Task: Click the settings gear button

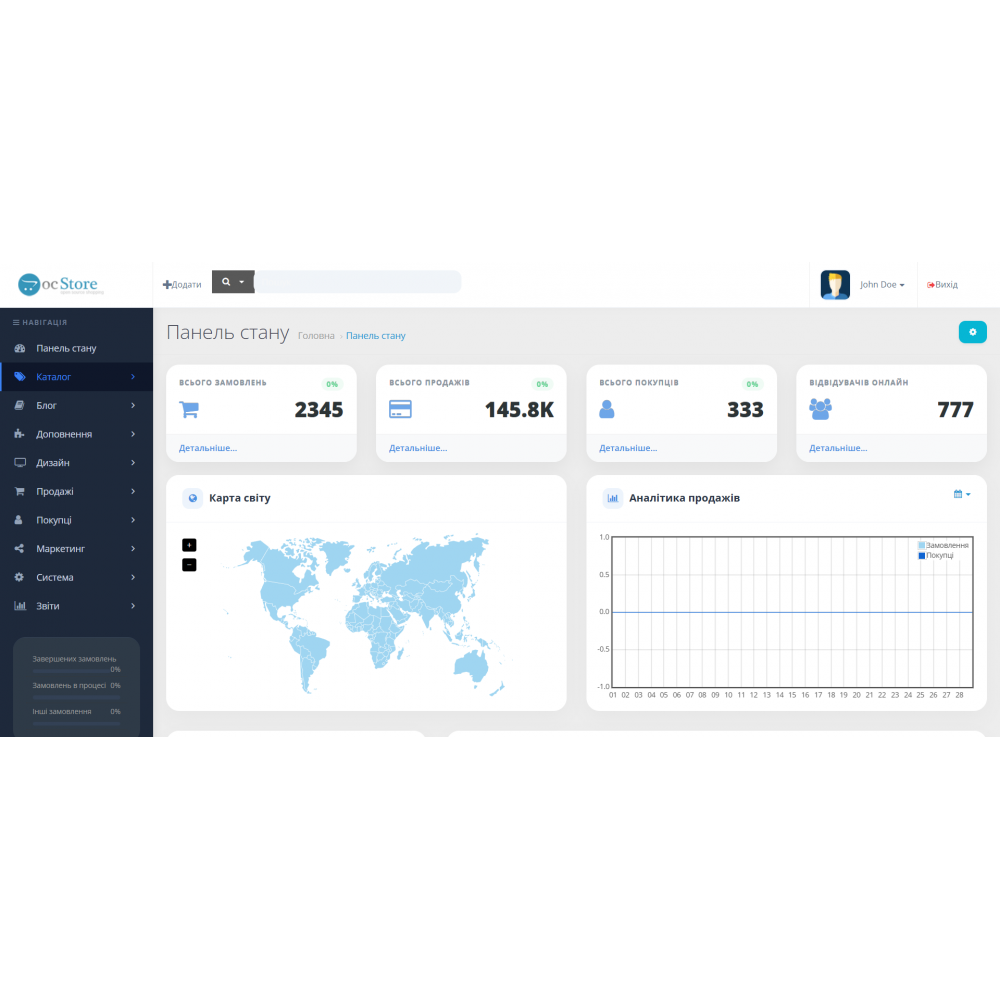Action: [x=972, y=332]
